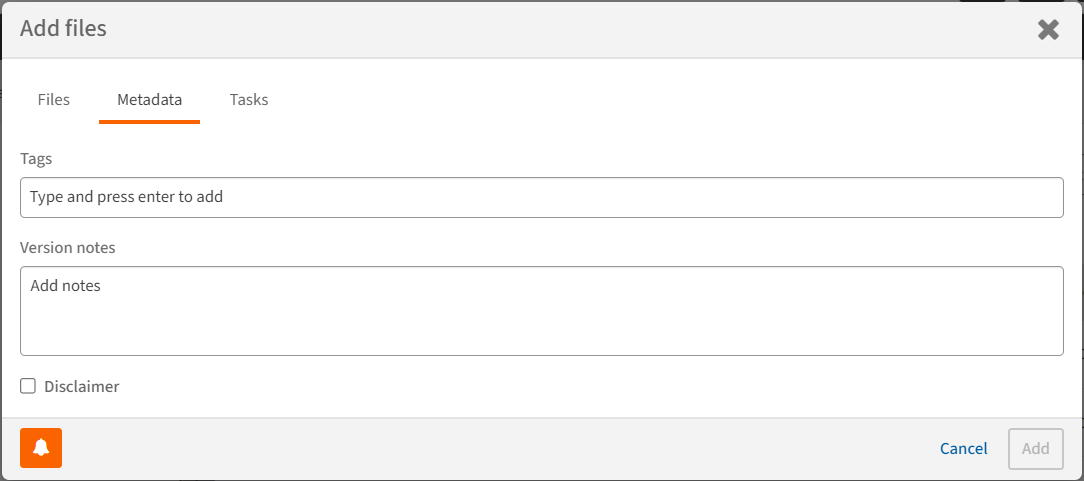The width and height of the screenshot is (1084, 481).
Task: Open the Tasks tab
Action: (249, 100)
